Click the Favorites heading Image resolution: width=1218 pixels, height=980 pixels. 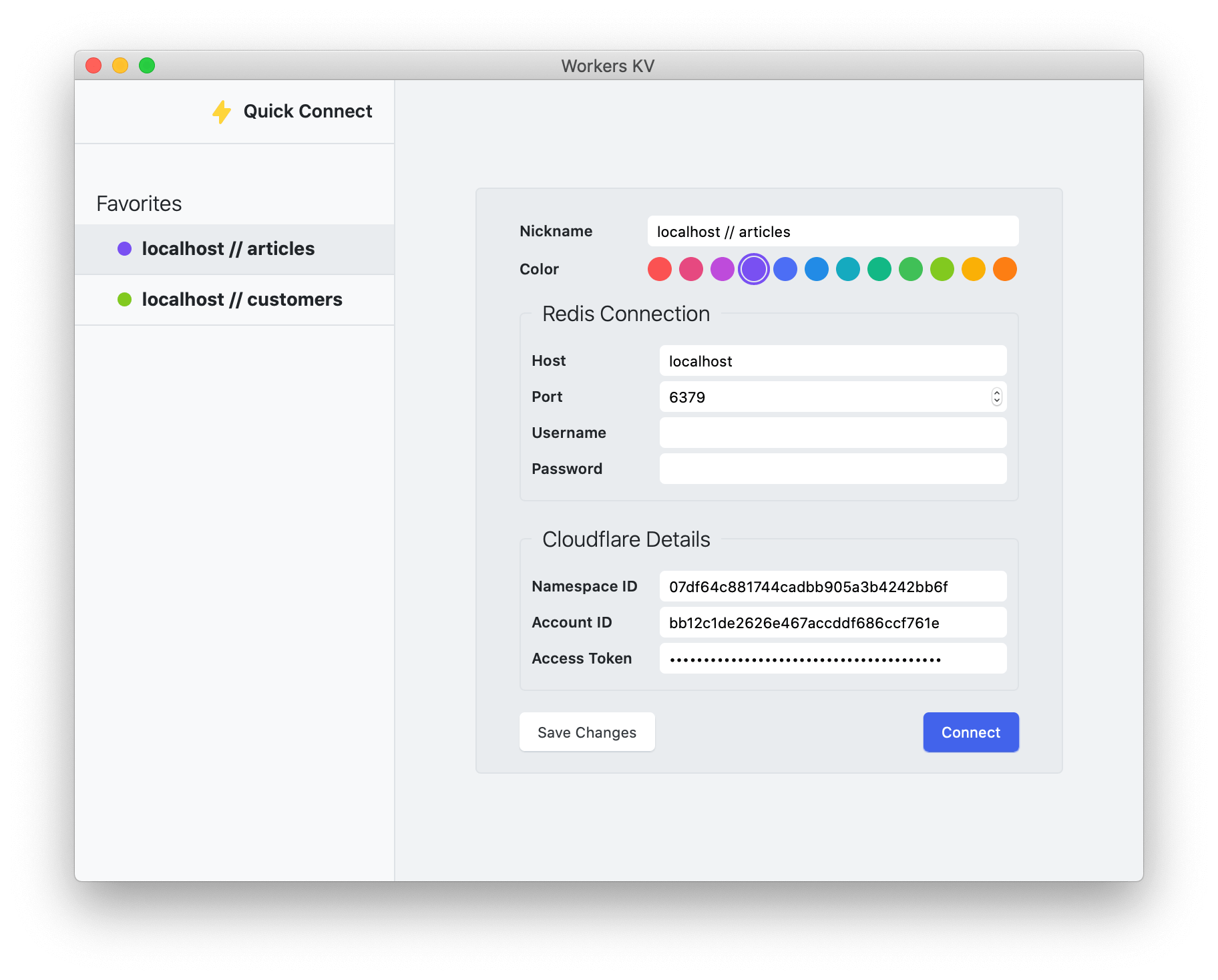(139, 204)
